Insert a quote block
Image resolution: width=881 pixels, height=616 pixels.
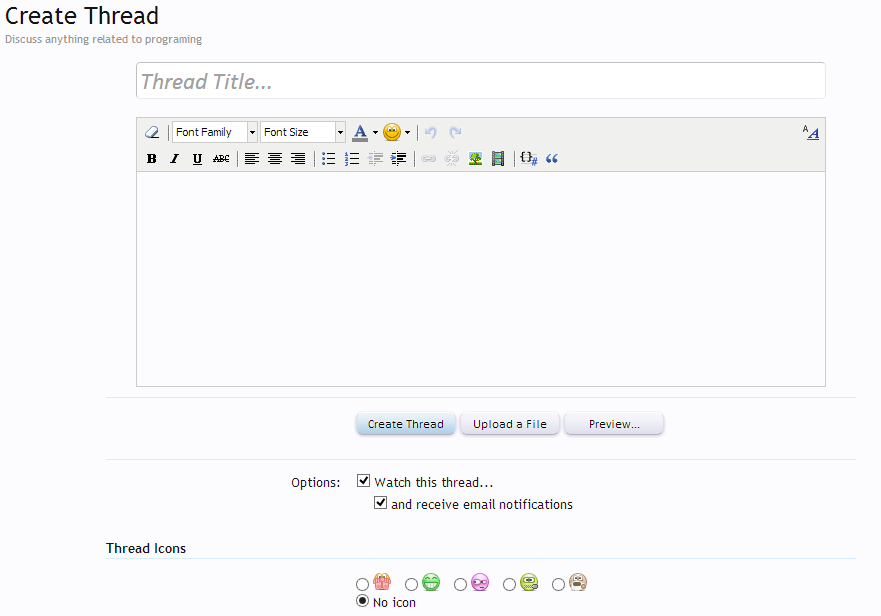pyautogui.click(x=552, y=159)
